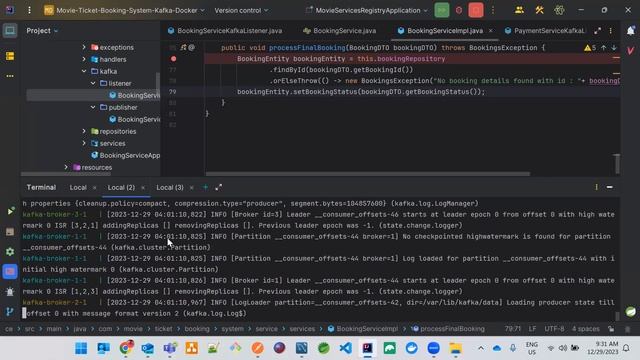The height and width of the screenshot is (360, 640).
Task: Change line separator LF in status bar
Action: [x=533, y=329]
